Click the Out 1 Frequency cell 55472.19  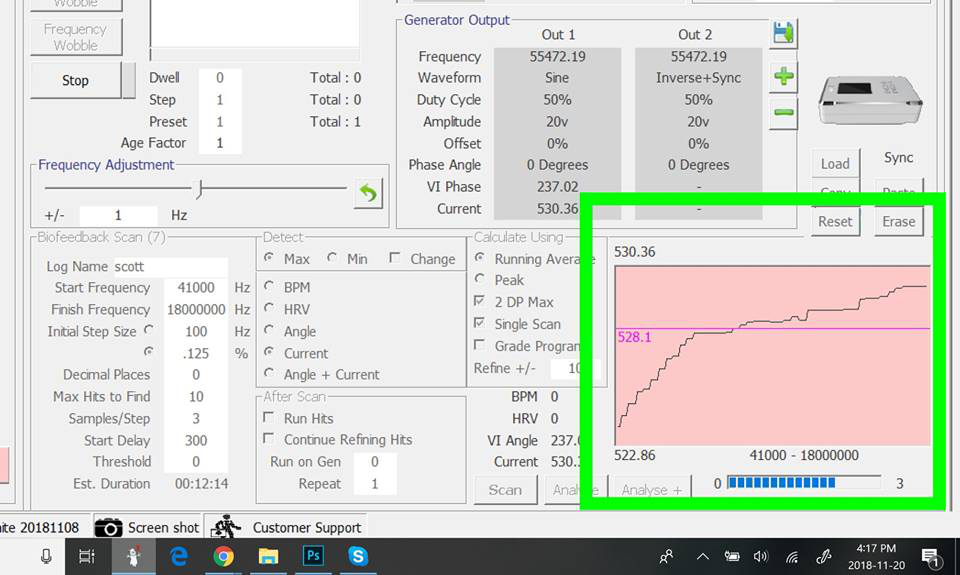[x=557, y=56]
